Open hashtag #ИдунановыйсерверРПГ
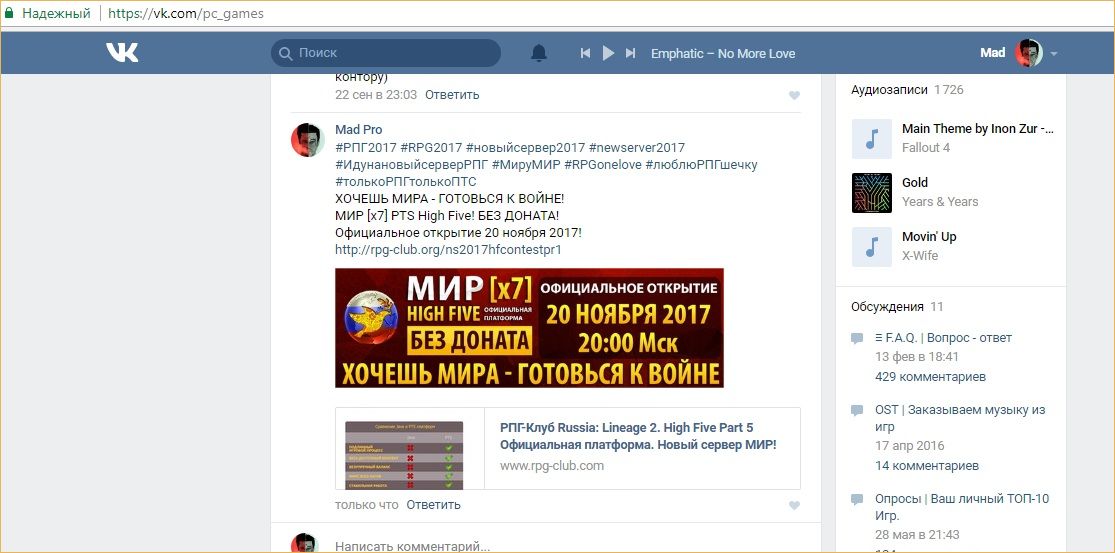This screenshot has width=1115, height=553. [411, 165]
